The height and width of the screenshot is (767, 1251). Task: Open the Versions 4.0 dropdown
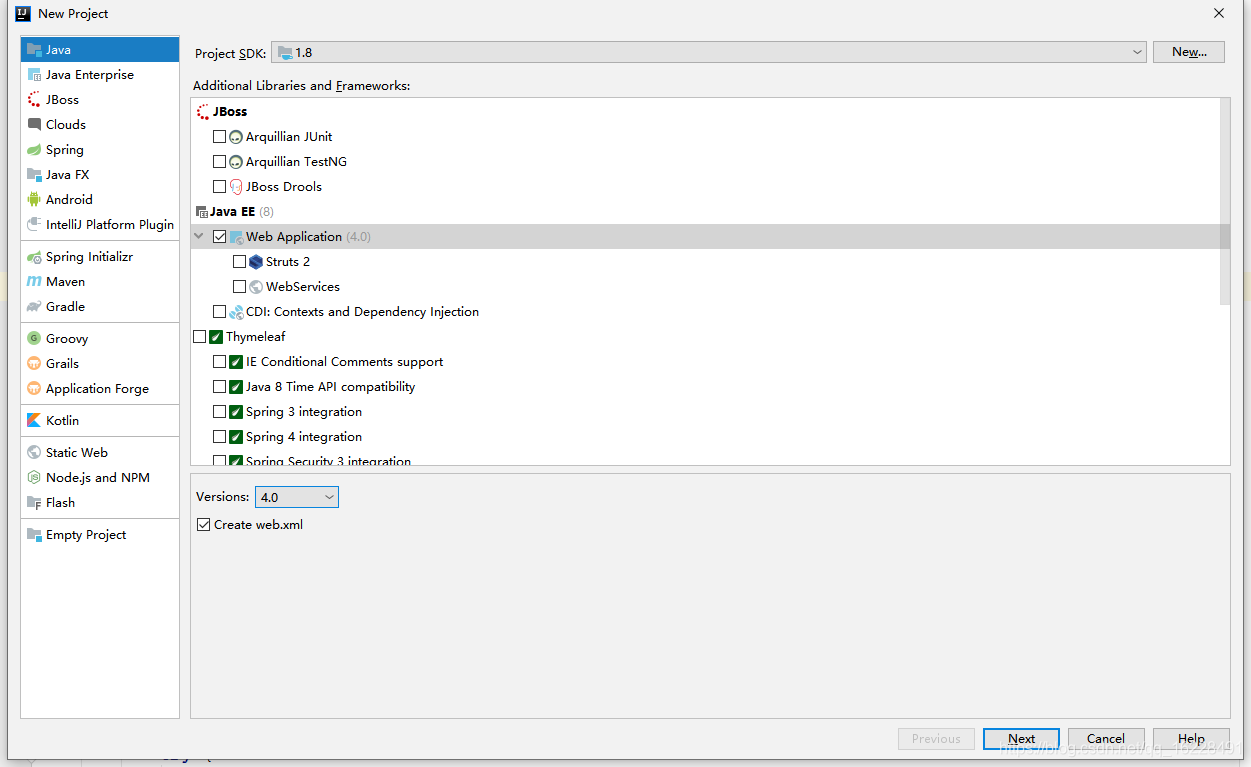[297, 496]
